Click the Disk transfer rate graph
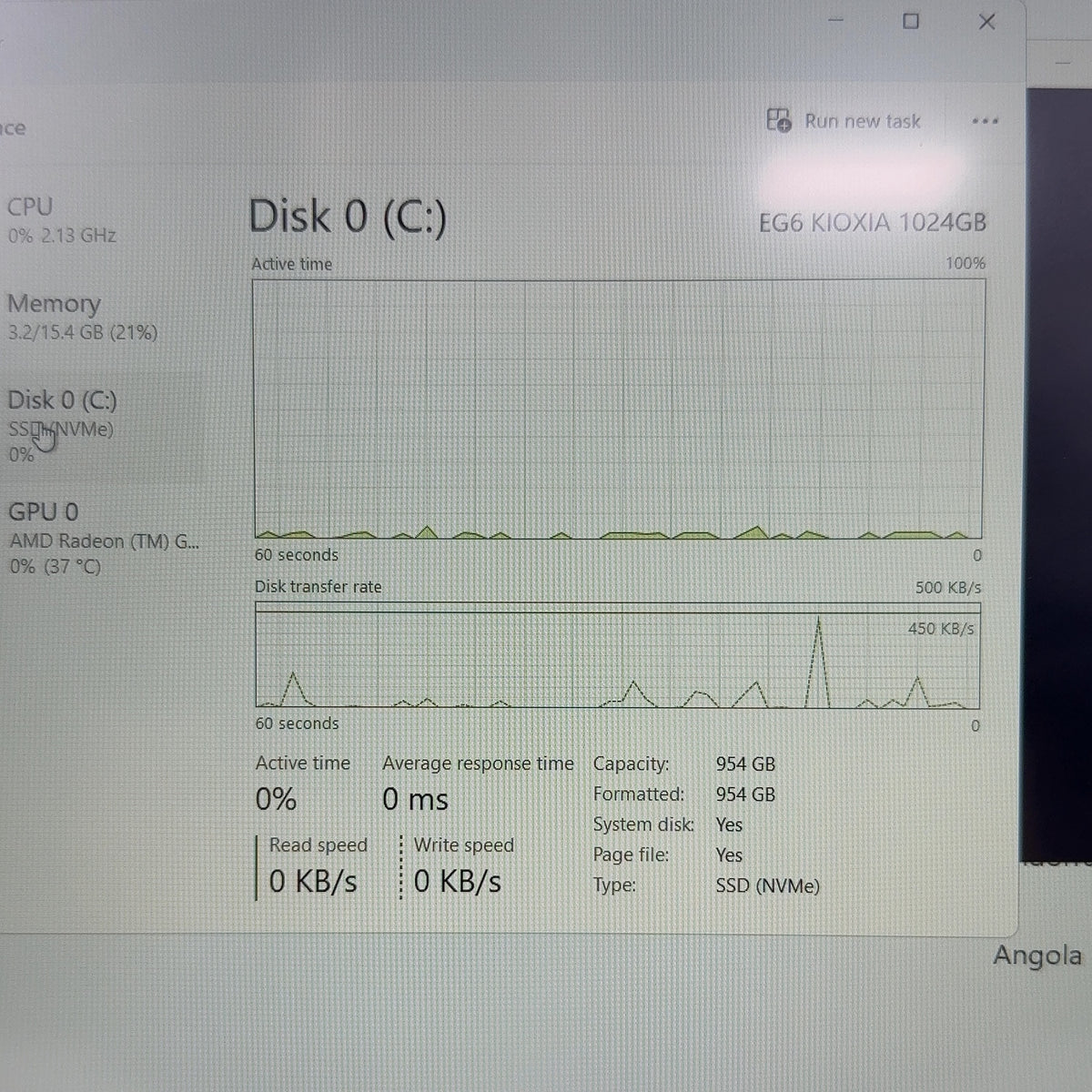The image size is (1092, 1092). (x=617, y=655)
